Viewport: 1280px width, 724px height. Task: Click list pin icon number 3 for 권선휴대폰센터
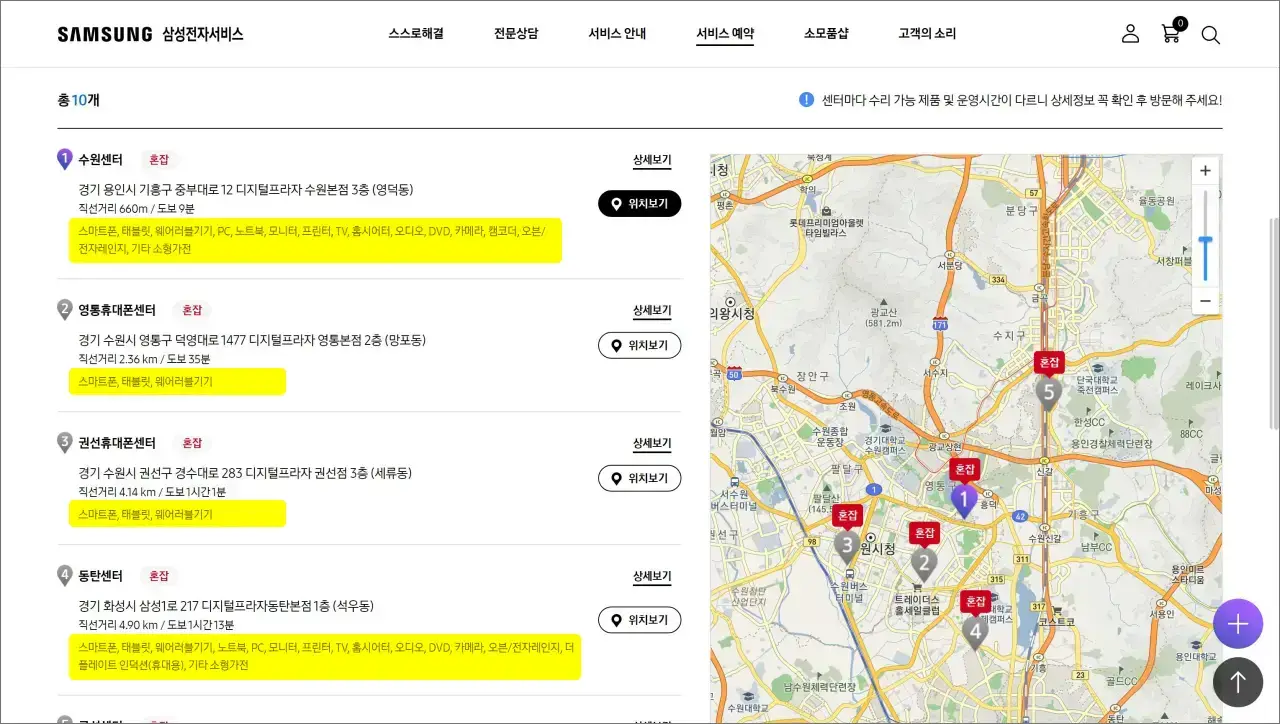click(x=65, y=443)
